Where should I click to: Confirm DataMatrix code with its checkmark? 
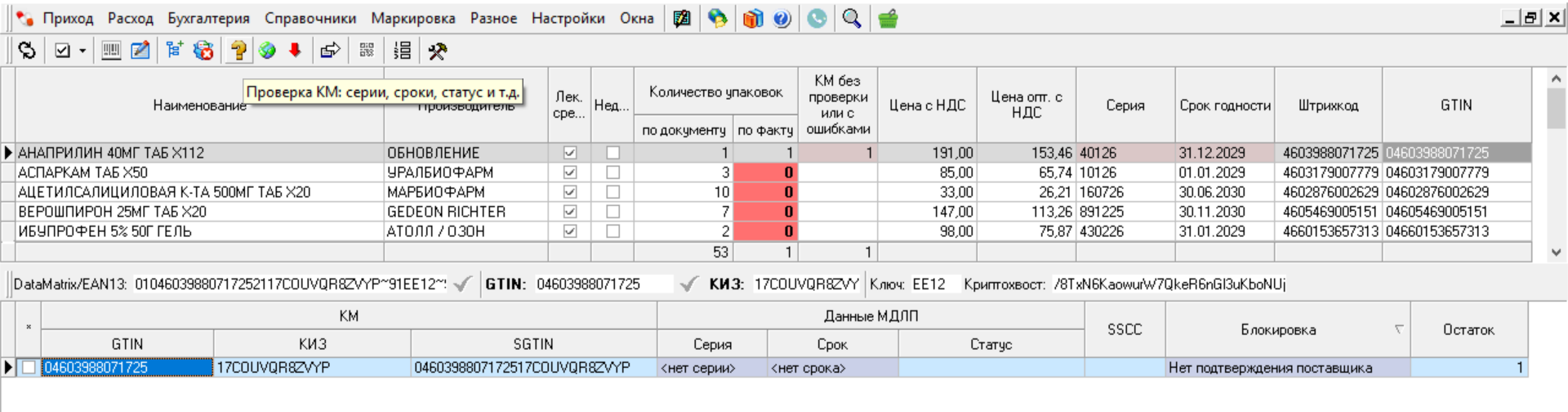point(462,284)
